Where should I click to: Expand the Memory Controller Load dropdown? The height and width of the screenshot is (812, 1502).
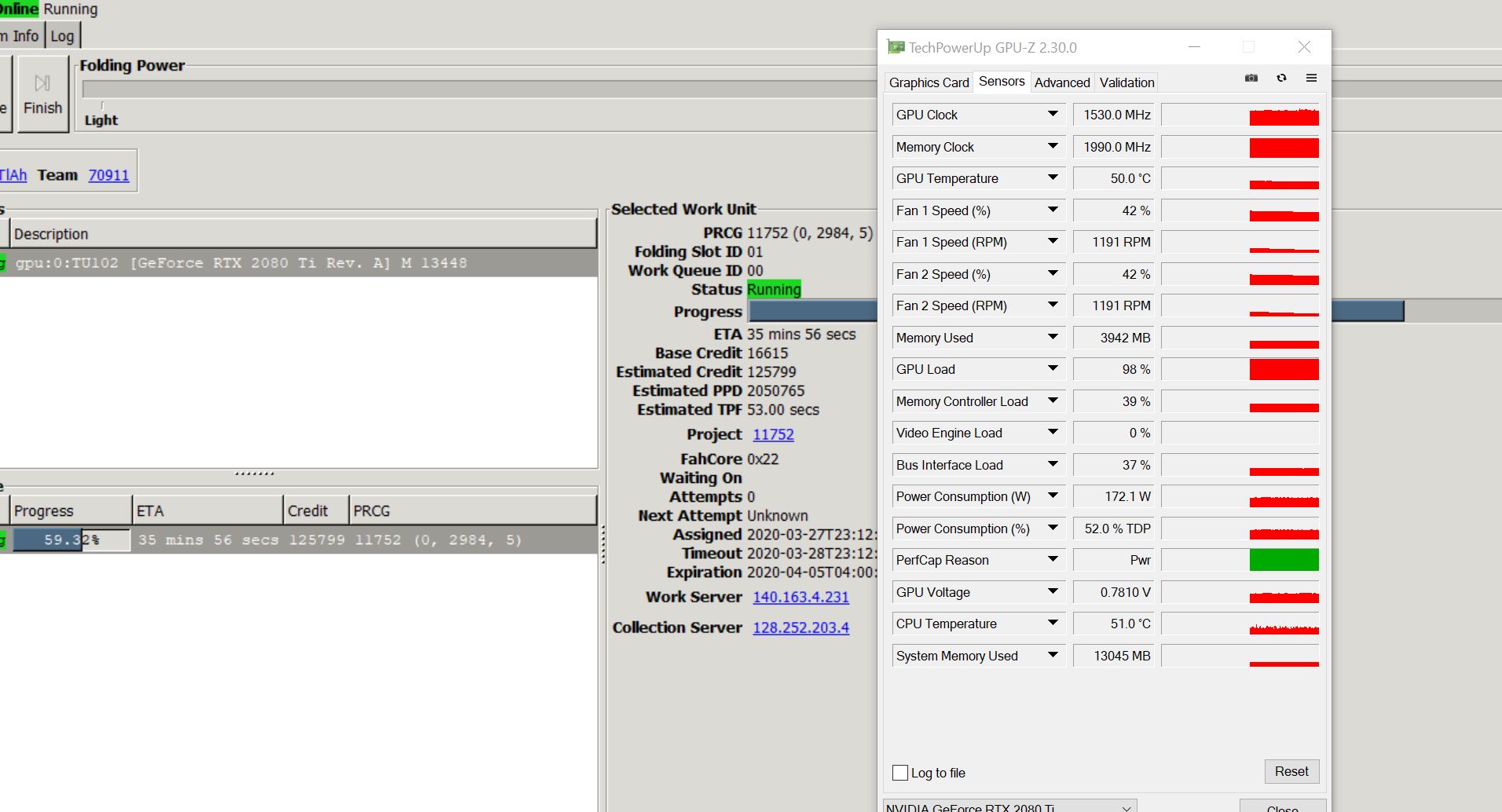tap(1053, 401)
